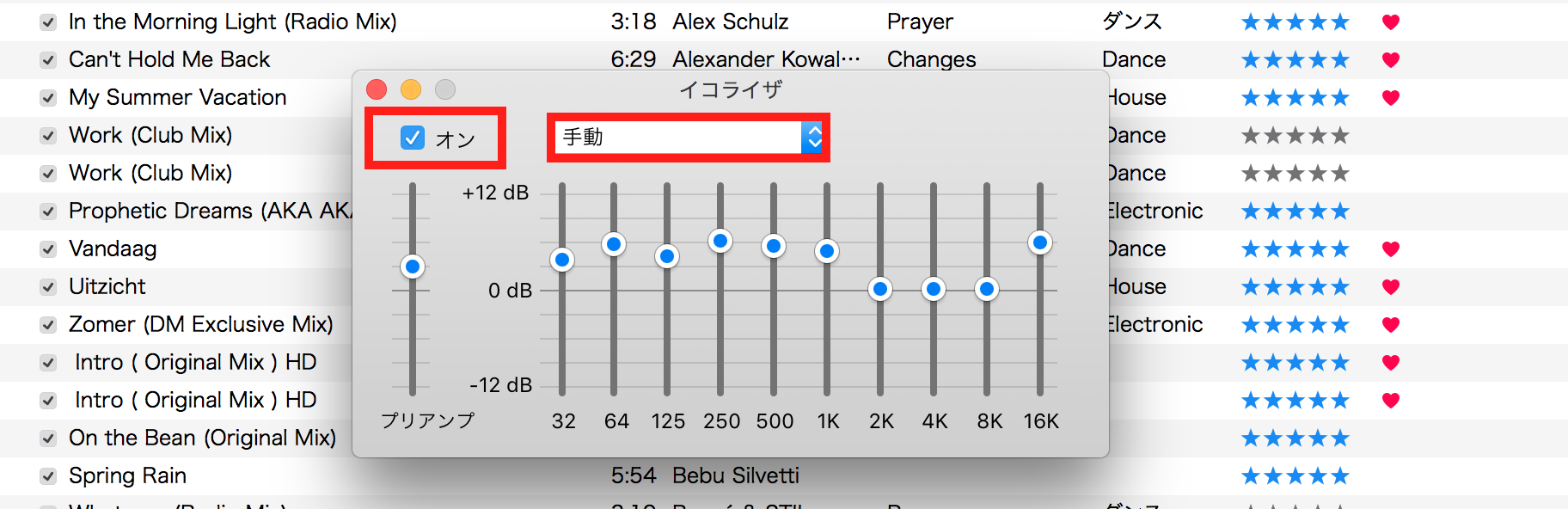The width and height of the screenshot is (1568, 509).
Task: Uncheck the Can't Hold Me Back song
Action: [48, 60]
